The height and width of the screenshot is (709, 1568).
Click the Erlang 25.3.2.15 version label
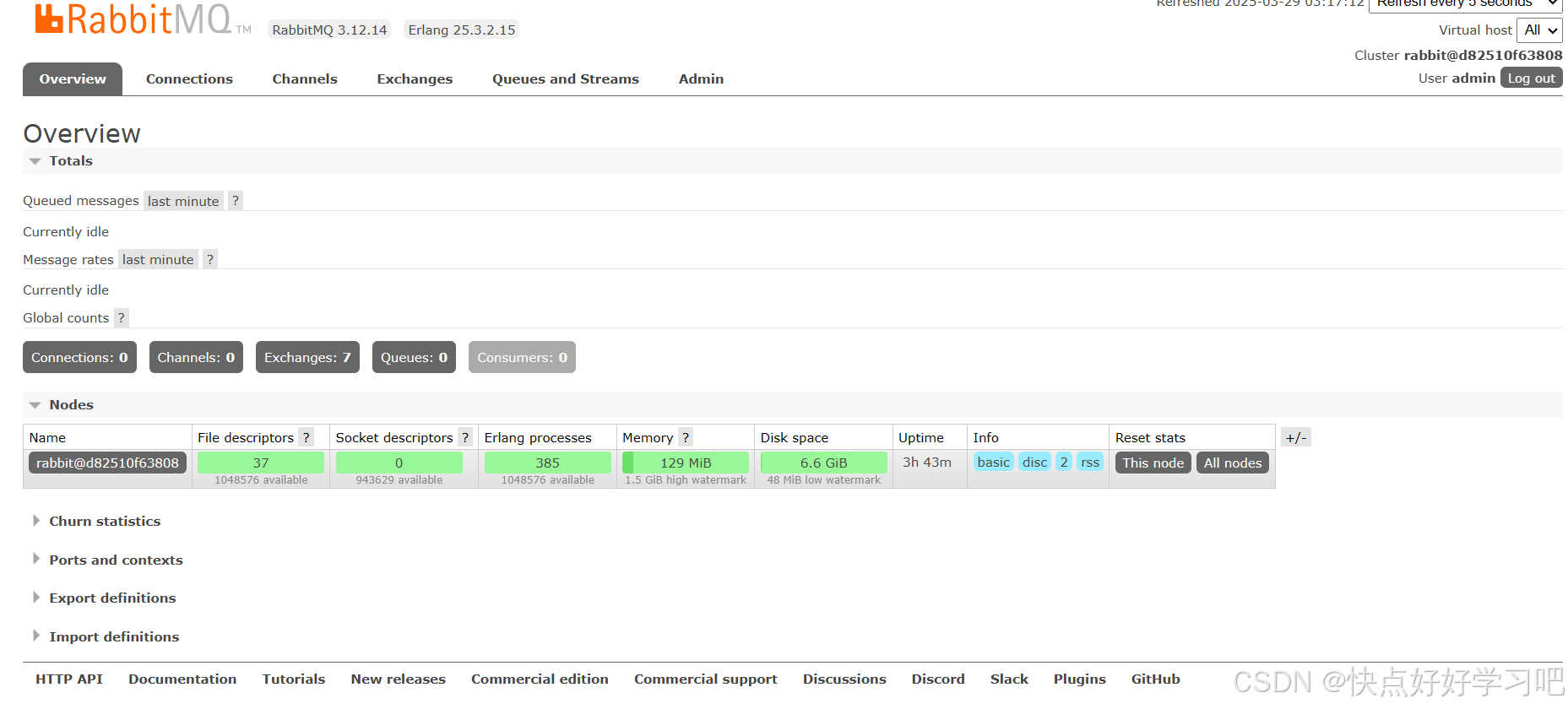point(462,30)
